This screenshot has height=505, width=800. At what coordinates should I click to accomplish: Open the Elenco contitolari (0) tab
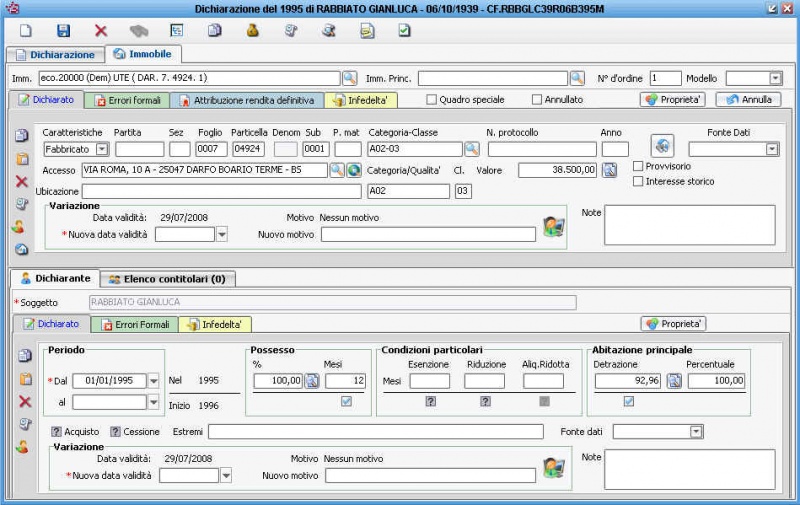[x=167, y=279]
